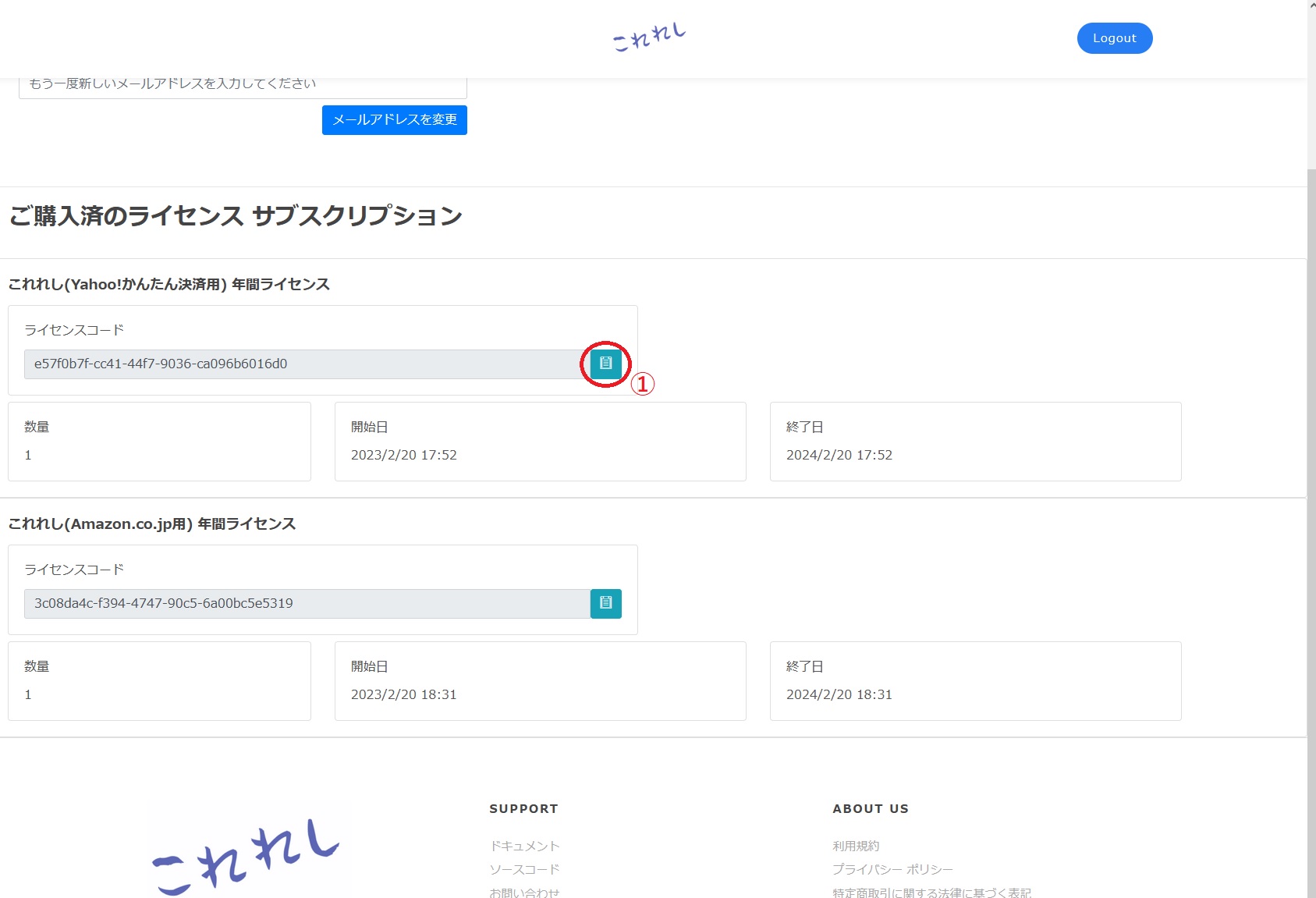Open the プライバシー ポリシー link
The image size is (1316, 898).
[x=892, y=869]
